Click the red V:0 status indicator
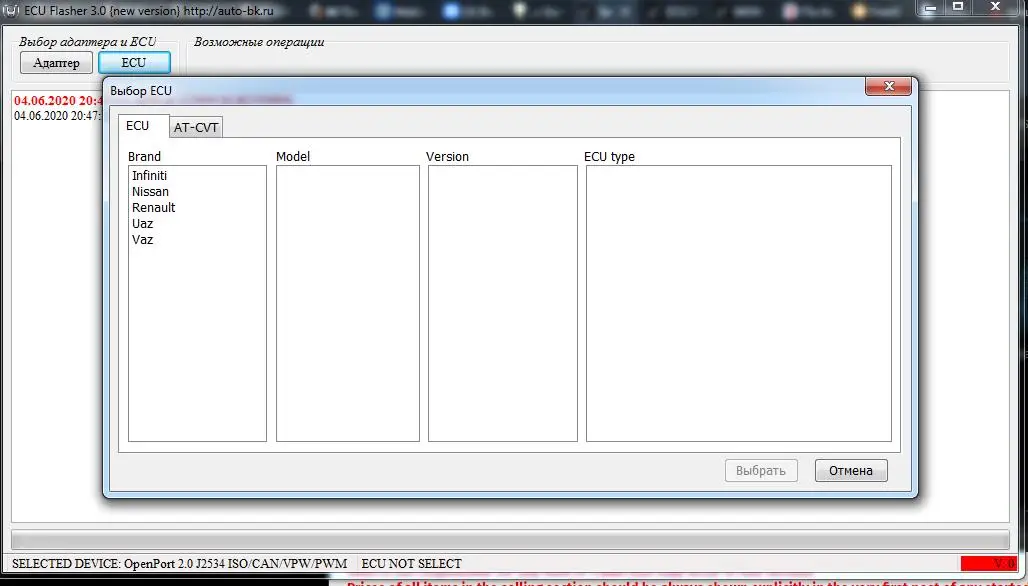The width and height of the screenshot is (1028, 586). pyautogui.click(x=989, y=564)
